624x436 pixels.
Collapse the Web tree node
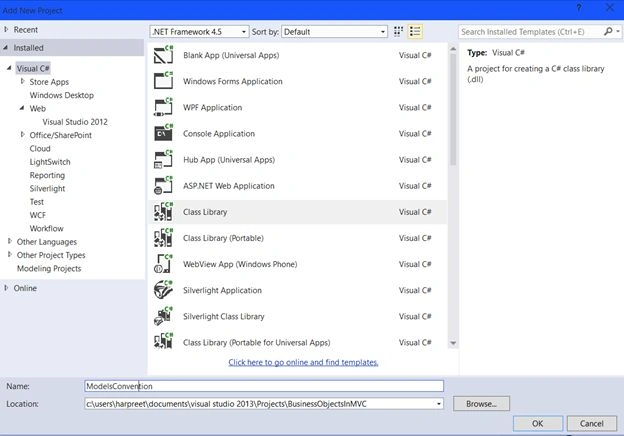click(x=22, y=108)
